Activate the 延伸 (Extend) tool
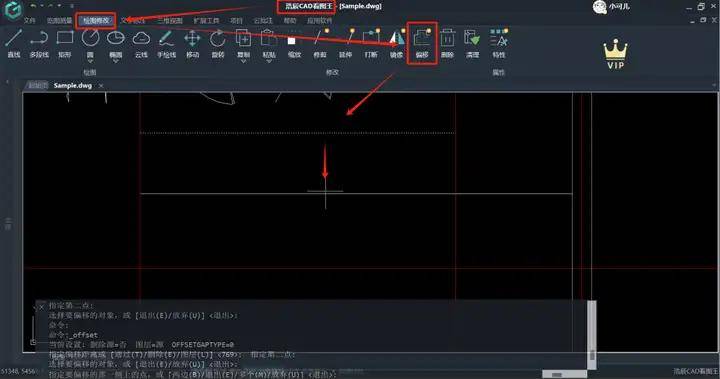Image resolution: width=720 pixels, height=379 pixels. click(x=345, y=43)
